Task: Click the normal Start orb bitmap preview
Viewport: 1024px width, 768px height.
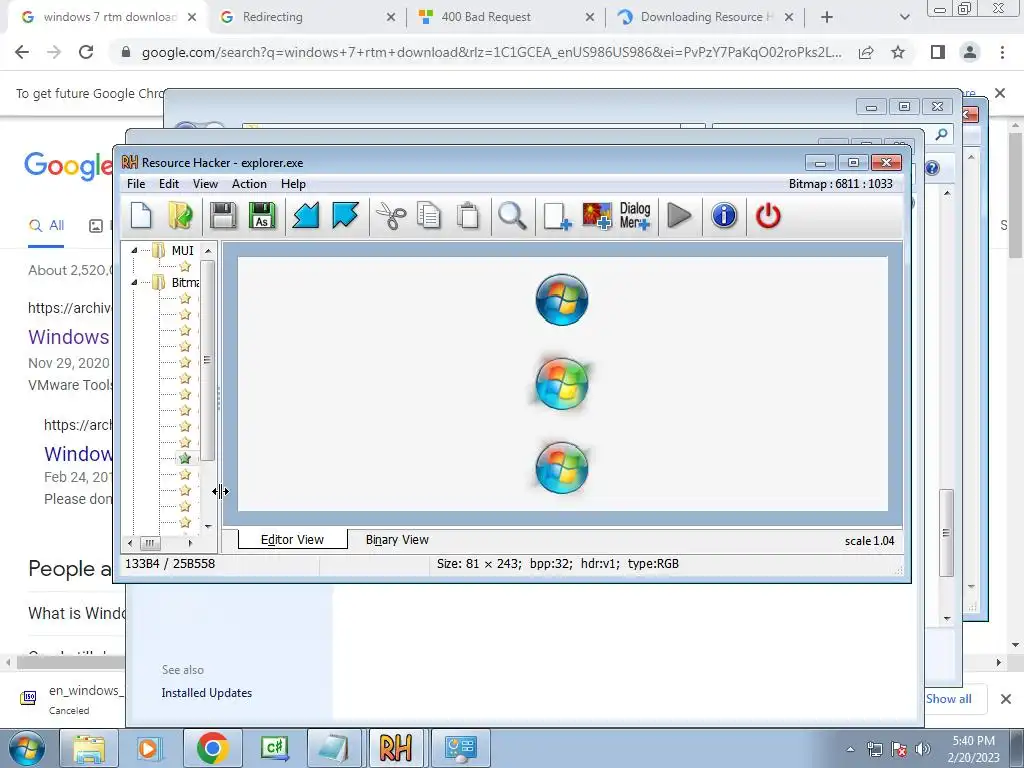Action: pyautogui.click(x=562, y=300)
